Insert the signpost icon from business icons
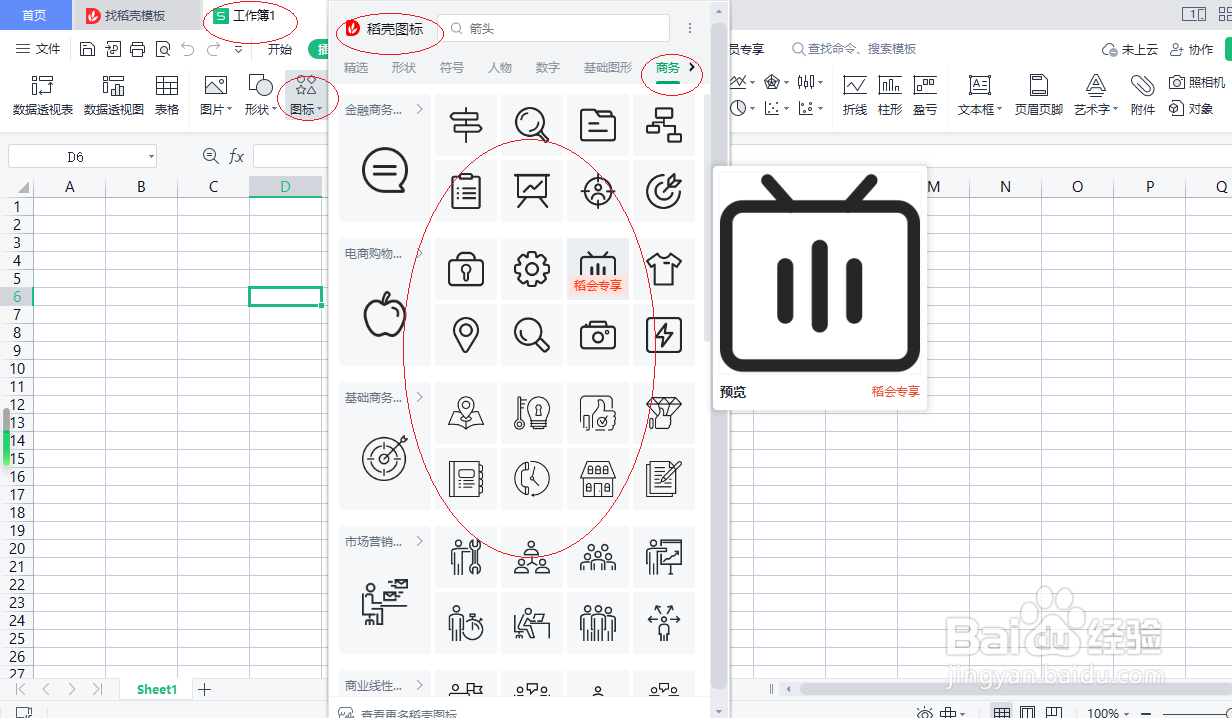 pos(466,125)
